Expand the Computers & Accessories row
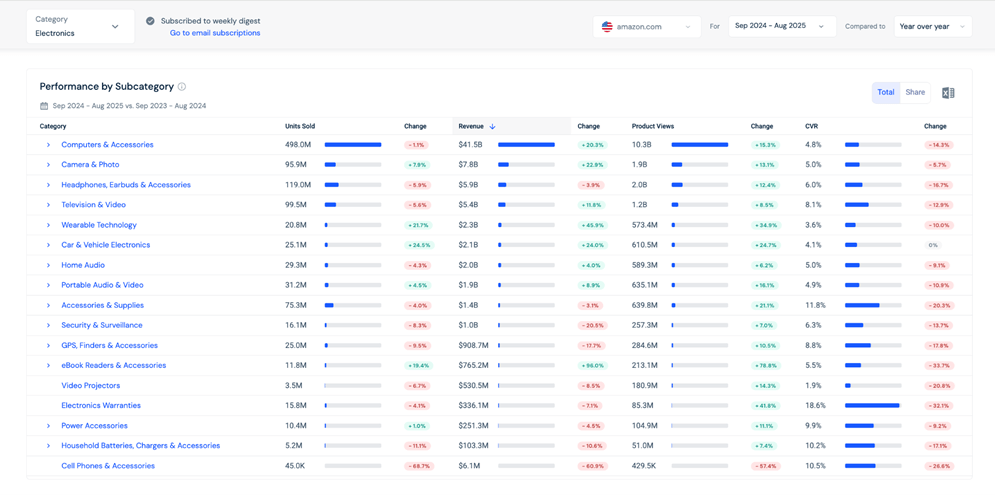 (48, 145)
